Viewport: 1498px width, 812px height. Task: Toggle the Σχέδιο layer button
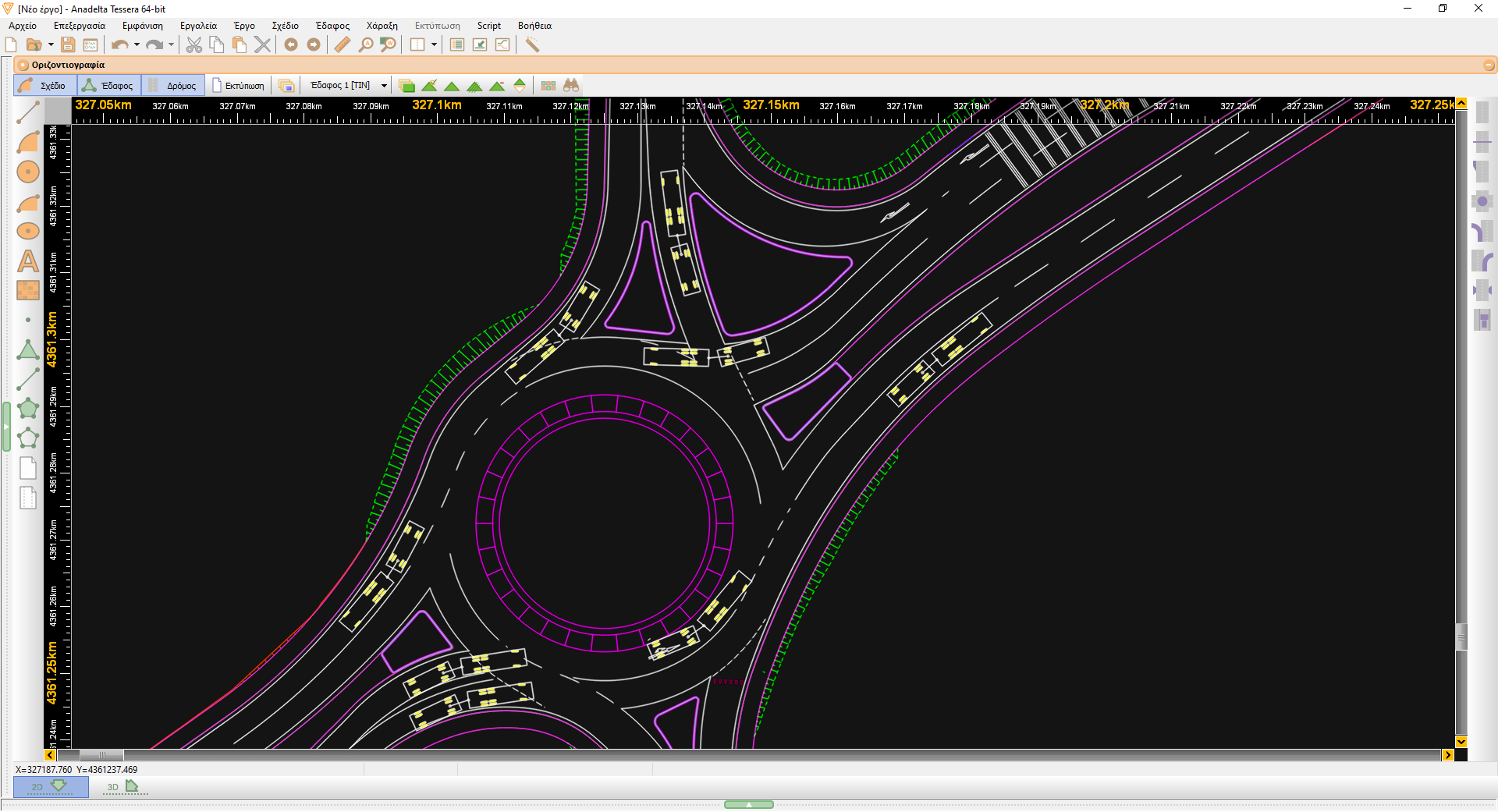[x=45, y=85]
